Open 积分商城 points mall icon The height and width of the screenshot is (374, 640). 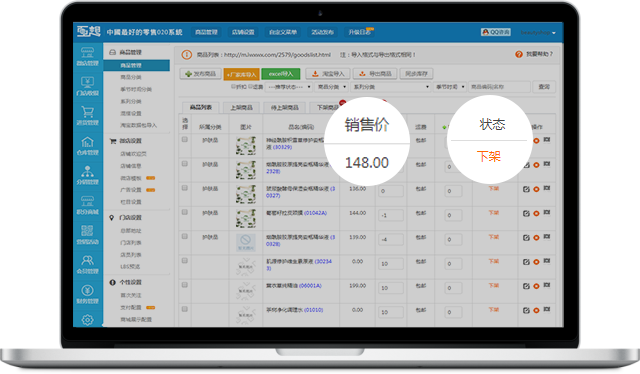coord(87,205)
